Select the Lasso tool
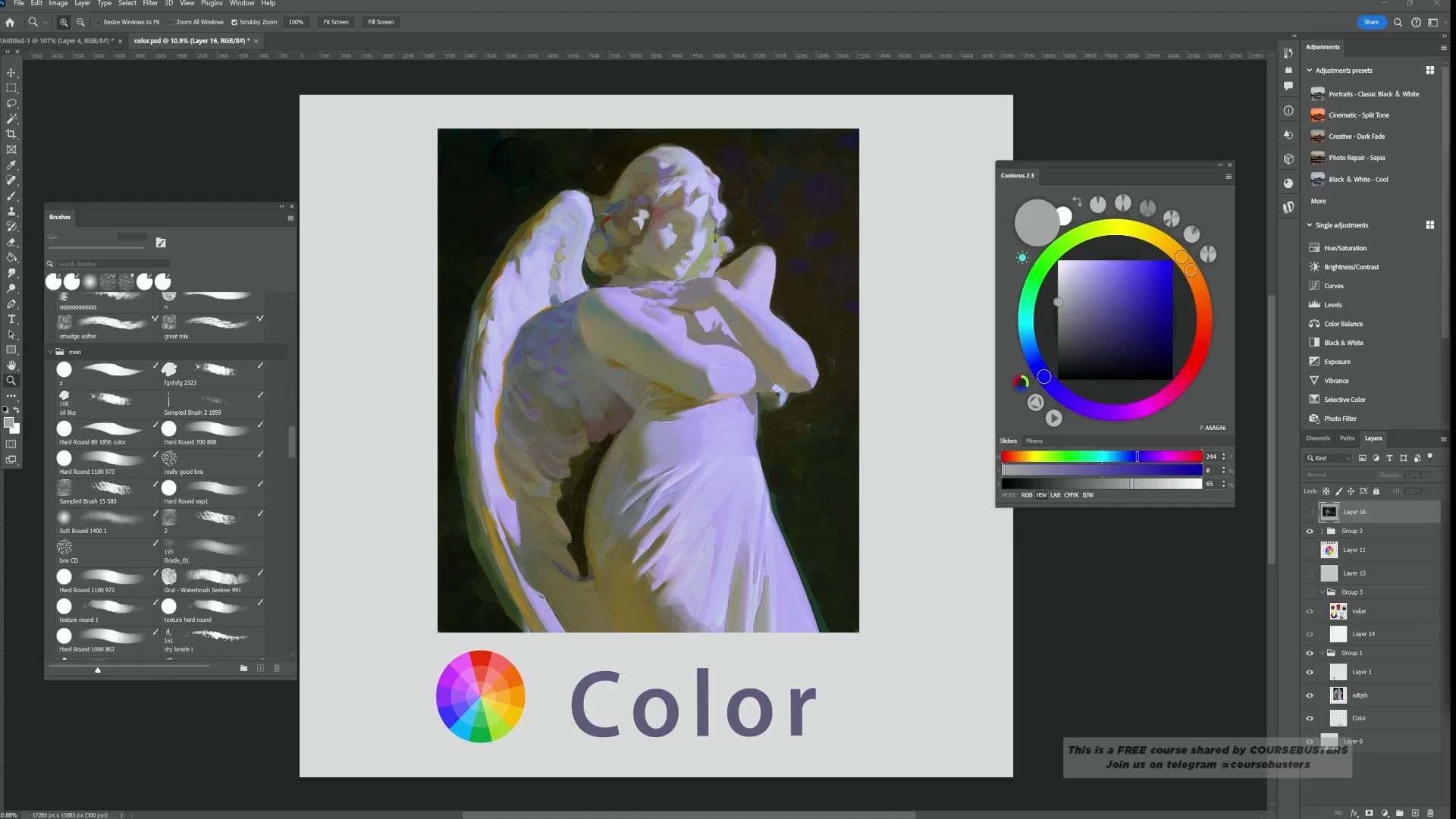This screenshot has width=1456, height=819. pos(11,103)
